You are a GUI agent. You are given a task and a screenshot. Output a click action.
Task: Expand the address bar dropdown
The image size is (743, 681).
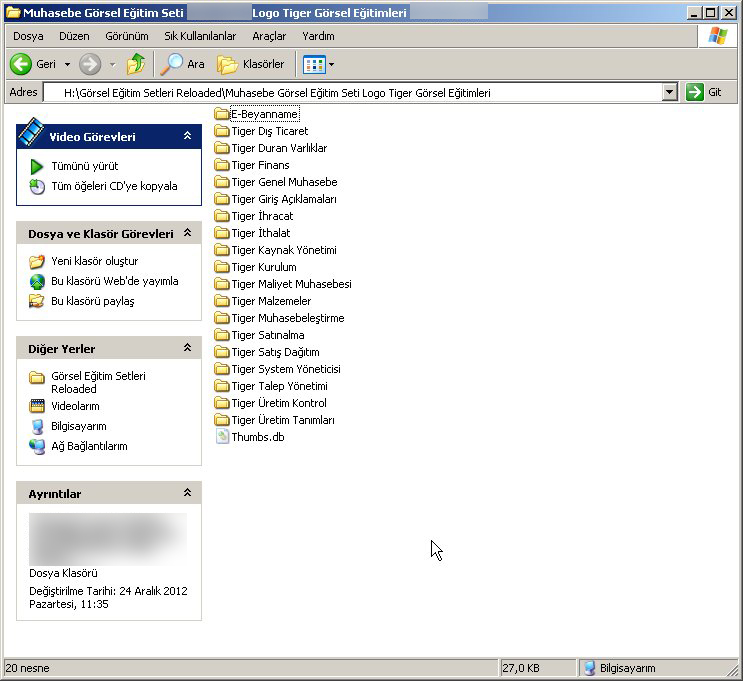pyautogui.click(x=669, y=92)
